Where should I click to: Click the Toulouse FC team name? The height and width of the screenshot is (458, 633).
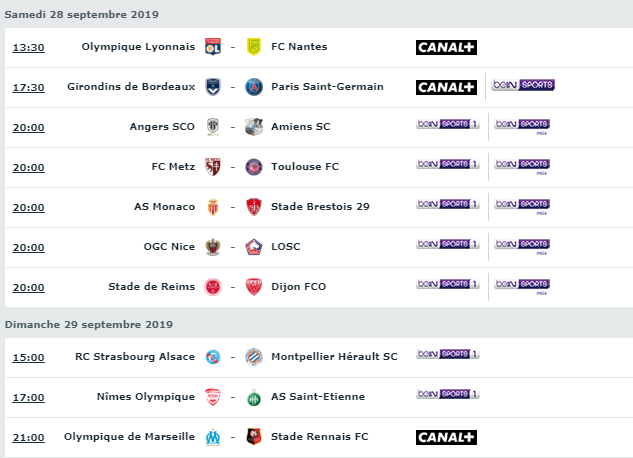tap(305, 167)
